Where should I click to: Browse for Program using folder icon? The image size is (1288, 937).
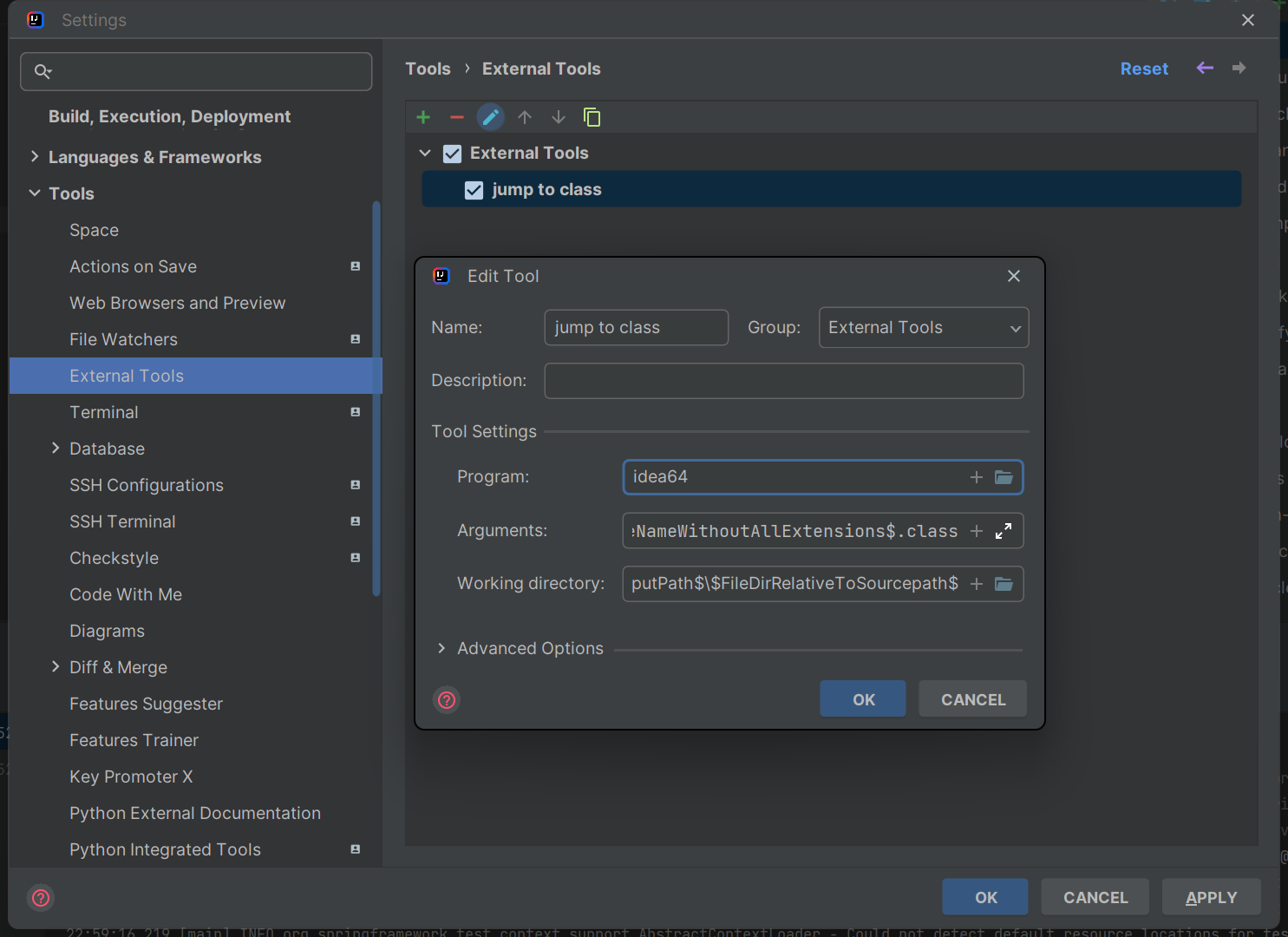click(1004, 477)
